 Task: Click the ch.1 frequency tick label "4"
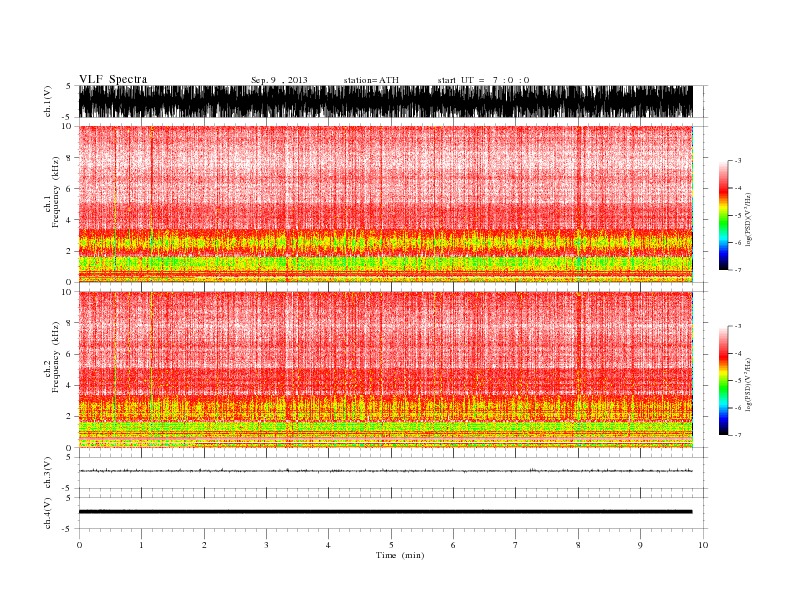[69, 220]
